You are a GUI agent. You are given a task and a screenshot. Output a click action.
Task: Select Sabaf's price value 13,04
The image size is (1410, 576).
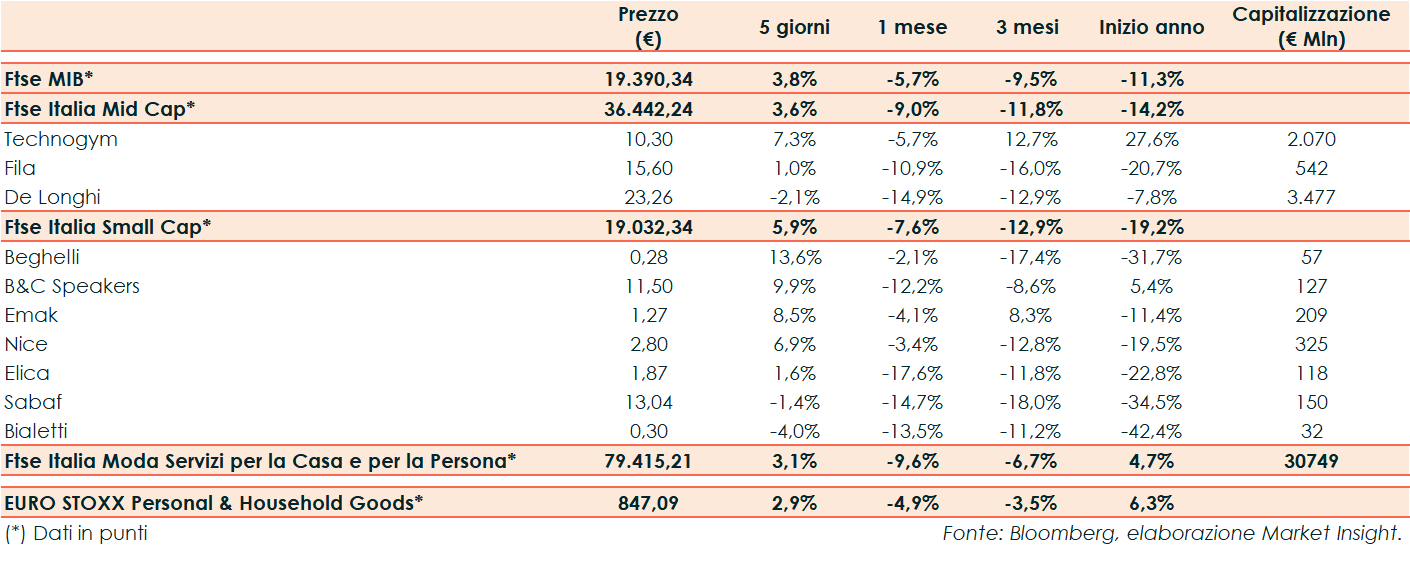click(x=648, y=402)
